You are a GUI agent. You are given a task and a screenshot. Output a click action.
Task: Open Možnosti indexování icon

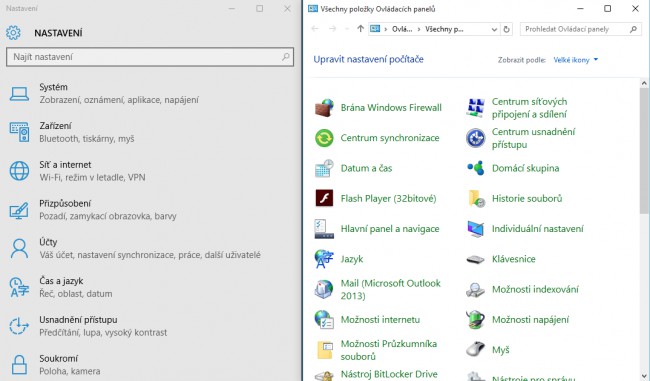(475, 289)
